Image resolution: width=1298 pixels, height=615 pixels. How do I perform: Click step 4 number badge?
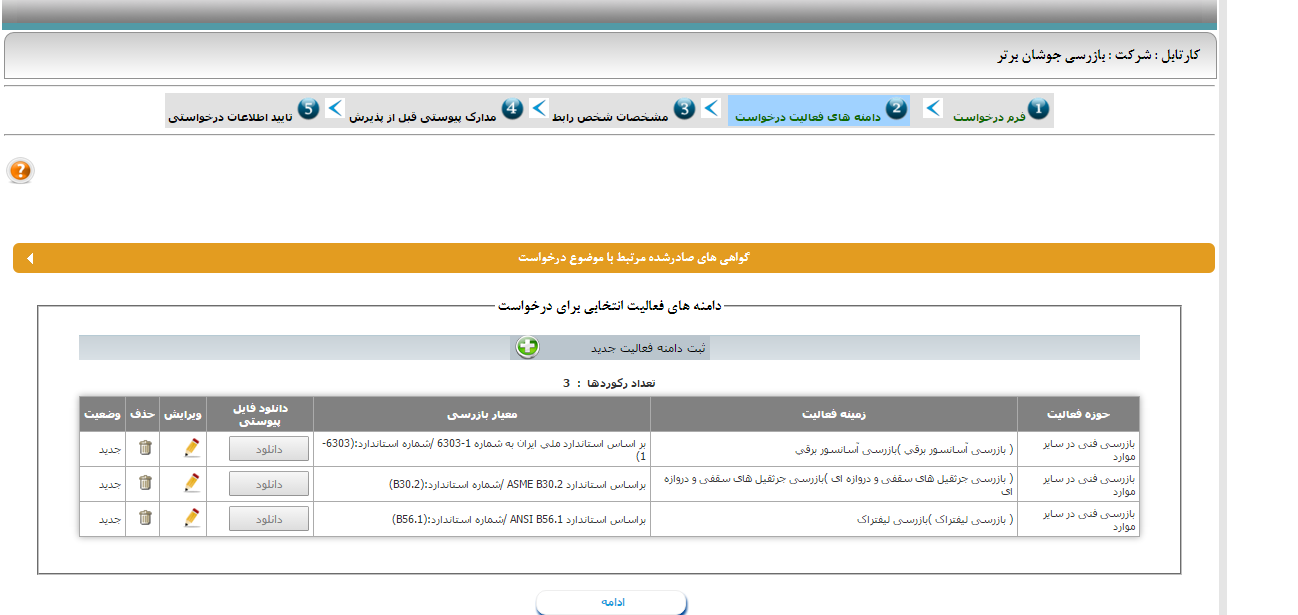[512, 109]
